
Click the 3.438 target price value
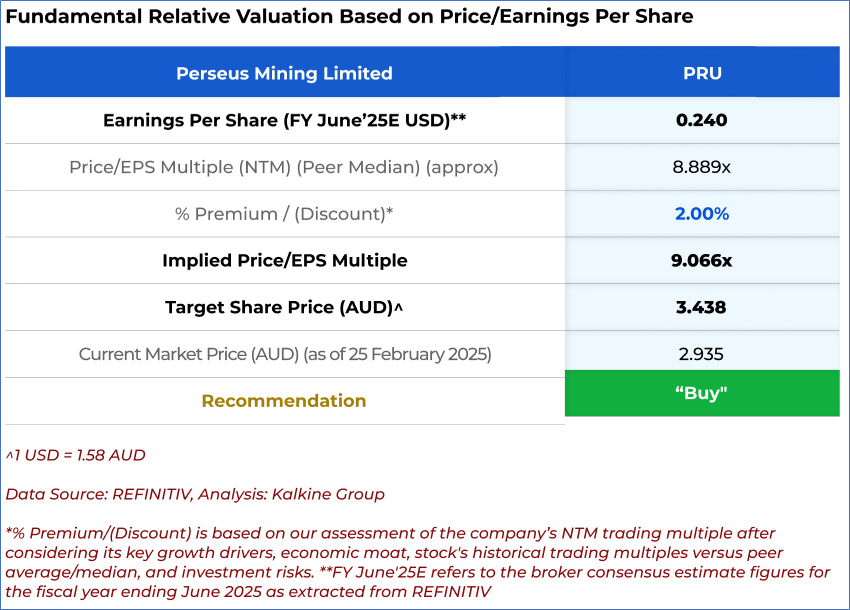point(702,307)
